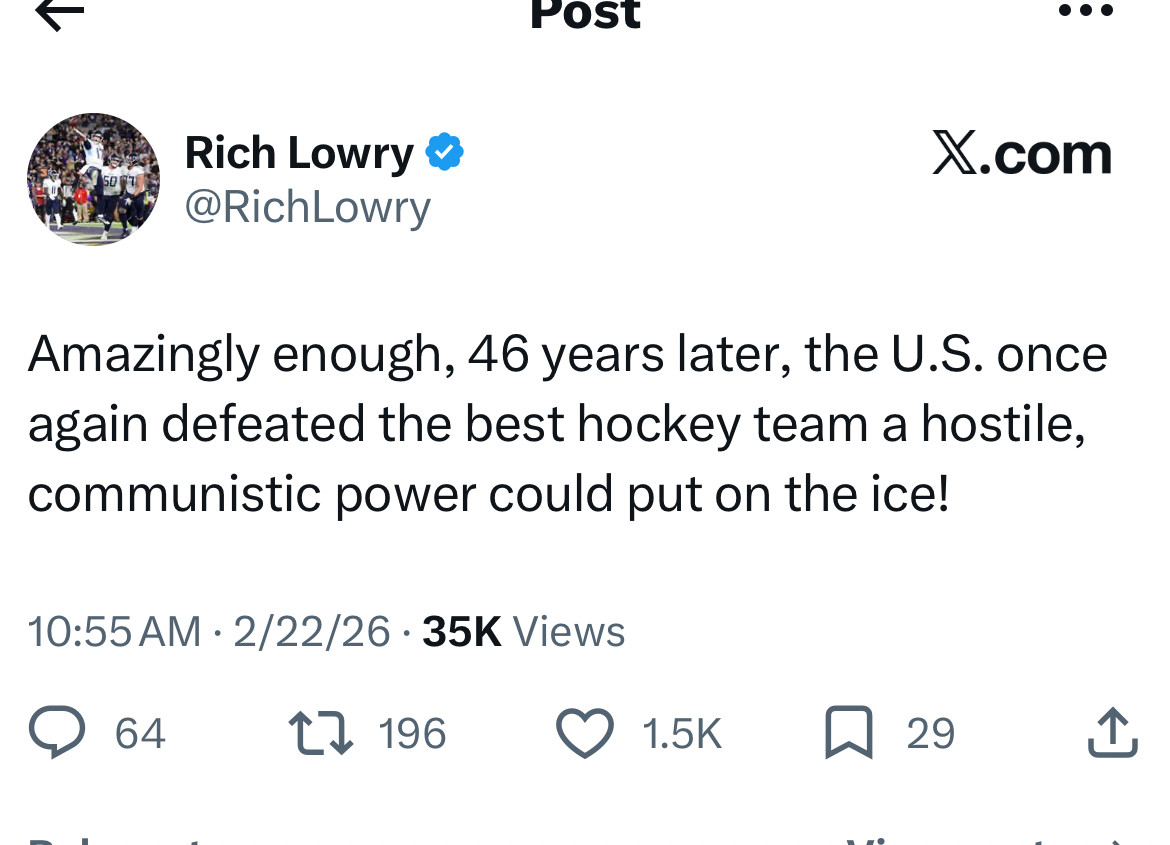This screenshot has width=1170, height=845.
Task: Click the 29 bookmarks count
Action: [x=930, y=734]
